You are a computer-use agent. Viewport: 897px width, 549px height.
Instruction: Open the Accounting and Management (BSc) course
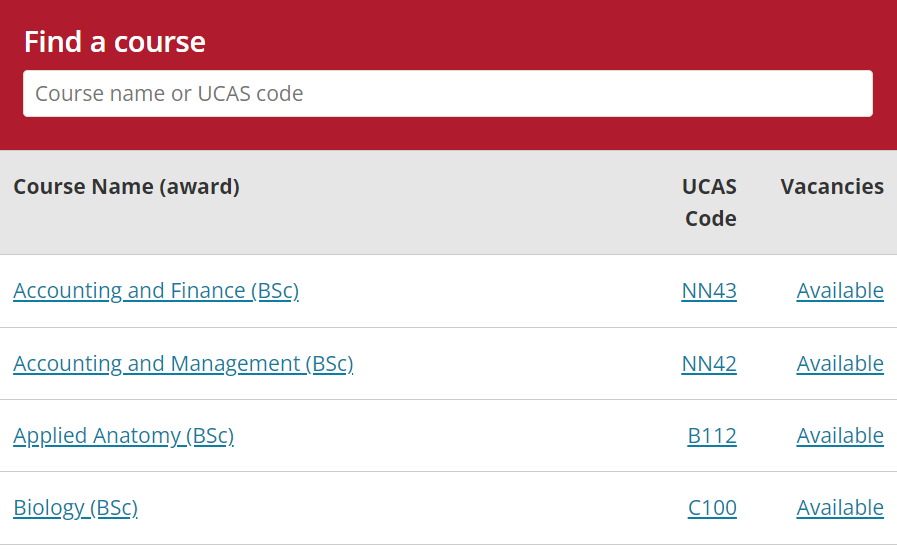(x=183, y=364)
